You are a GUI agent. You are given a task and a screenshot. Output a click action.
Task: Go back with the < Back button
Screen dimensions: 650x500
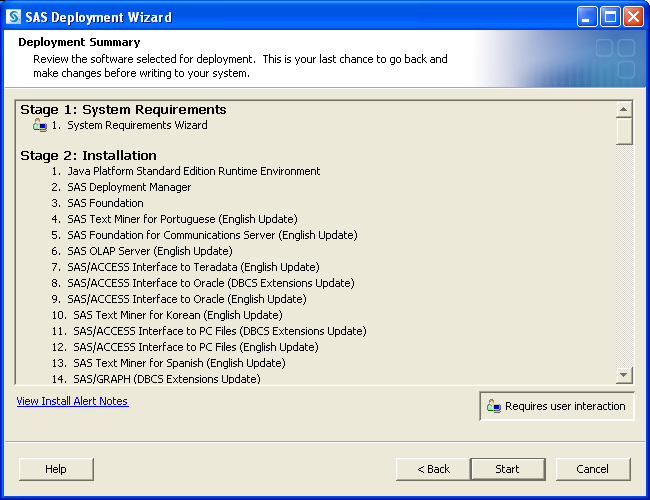[433, 469]
